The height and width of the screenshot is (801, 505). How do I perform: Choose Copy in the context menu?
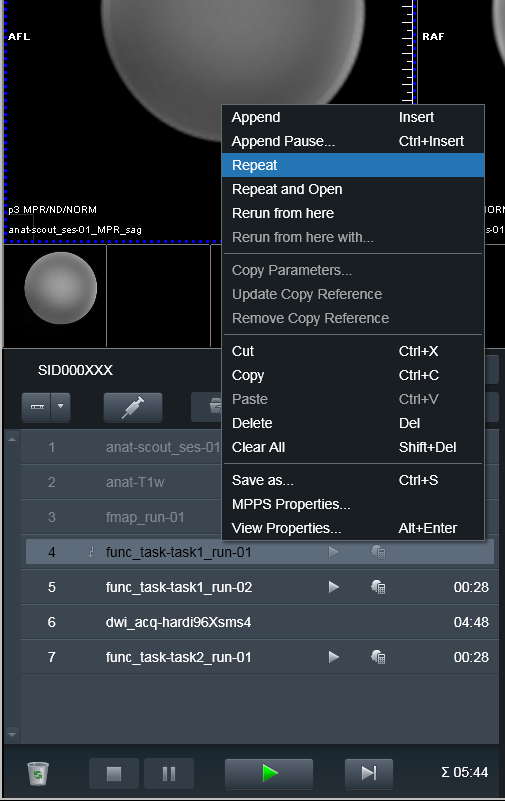point(353,375)
